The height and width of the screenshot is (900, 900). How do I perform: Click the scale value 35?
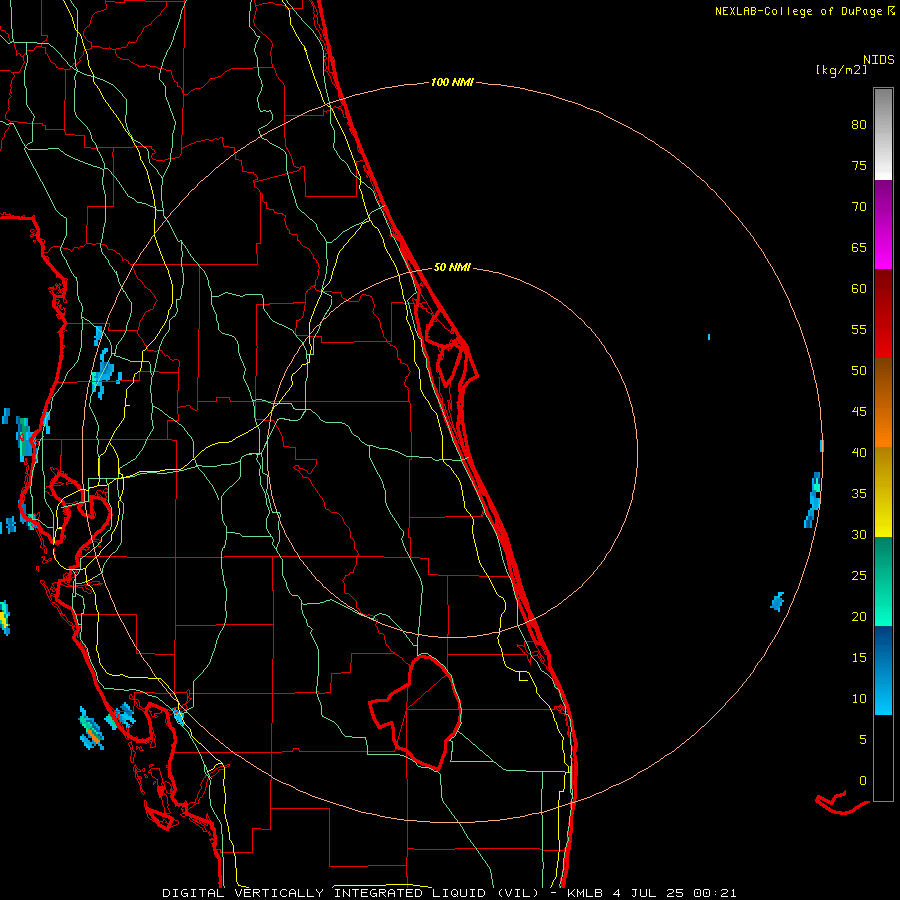point(859,494)
